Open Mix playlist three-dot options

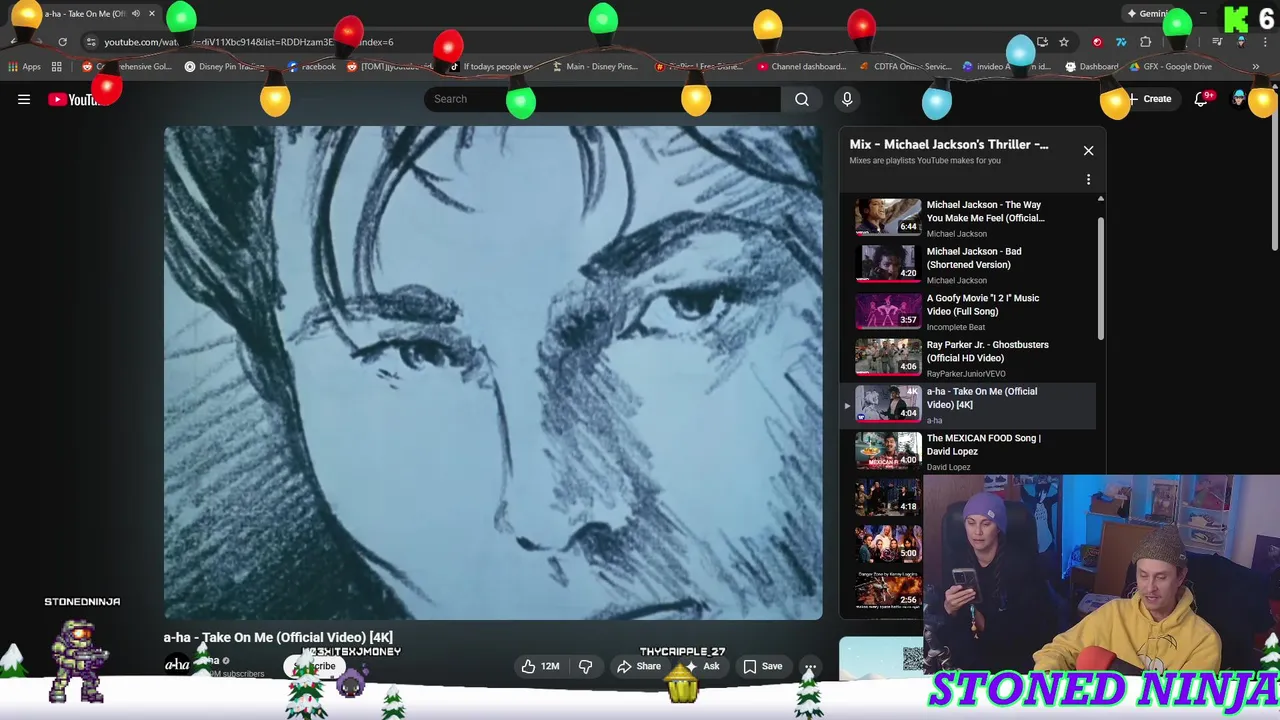pos(1088,180)
